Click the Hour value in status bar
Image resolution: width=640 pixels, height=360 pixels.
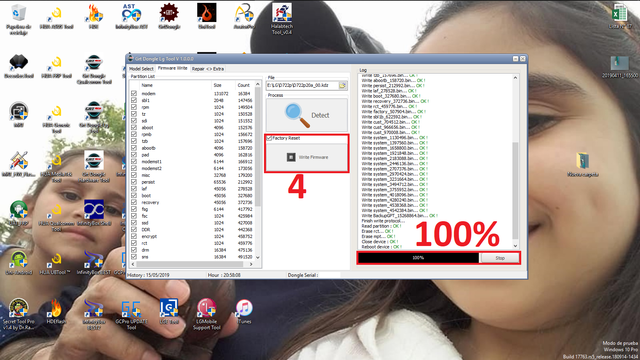point(232,275)
